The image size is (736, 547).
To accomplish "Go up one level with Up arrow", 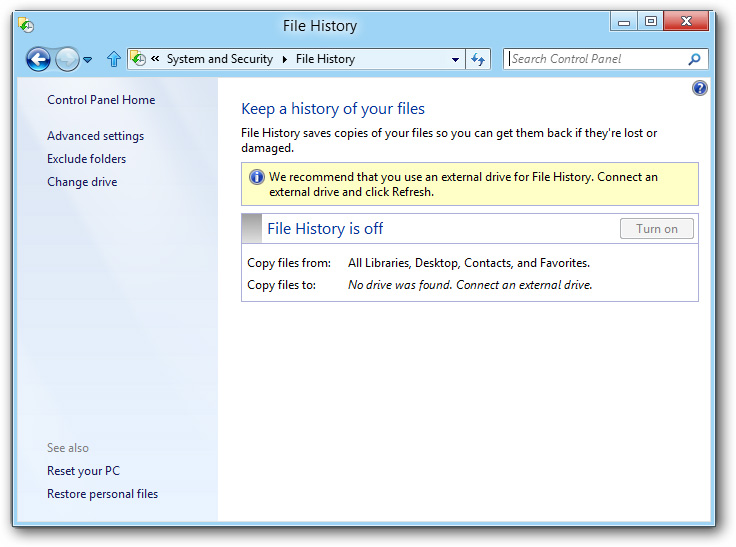I will (114, 59).
